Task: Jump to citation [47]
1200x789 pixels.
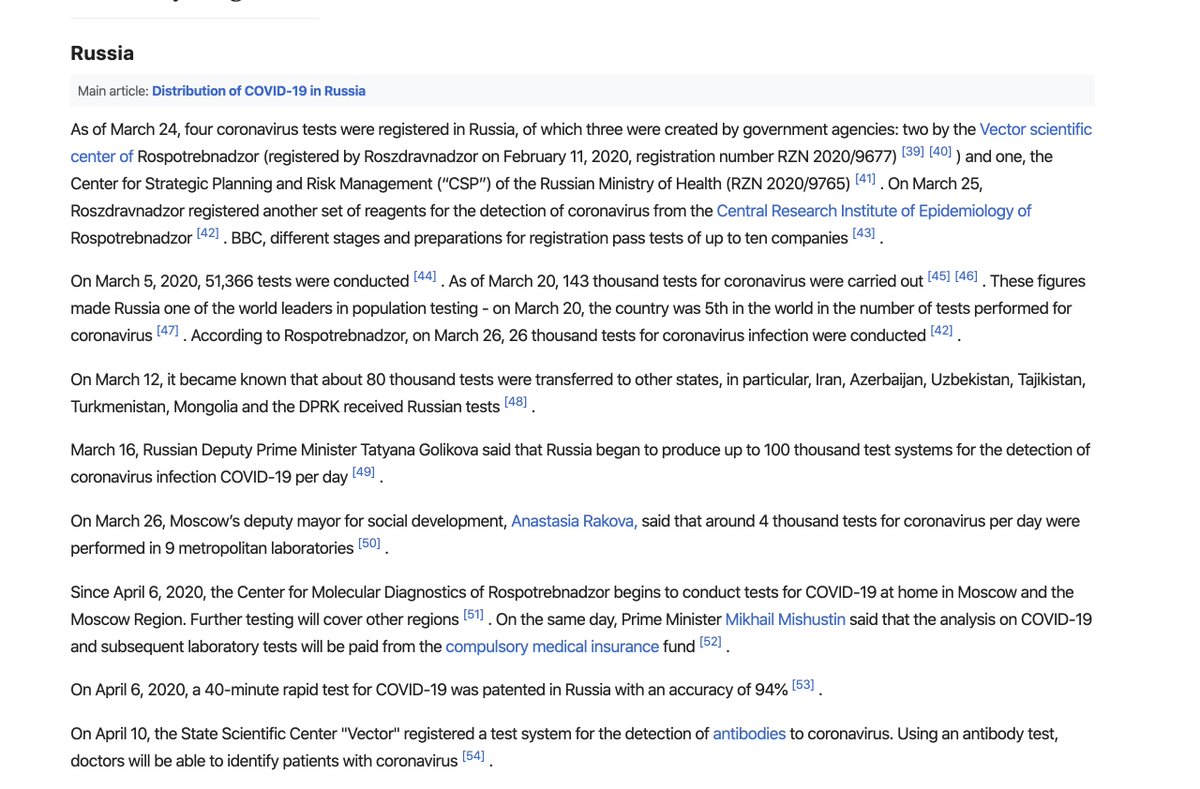Action: tap(167, 330)
